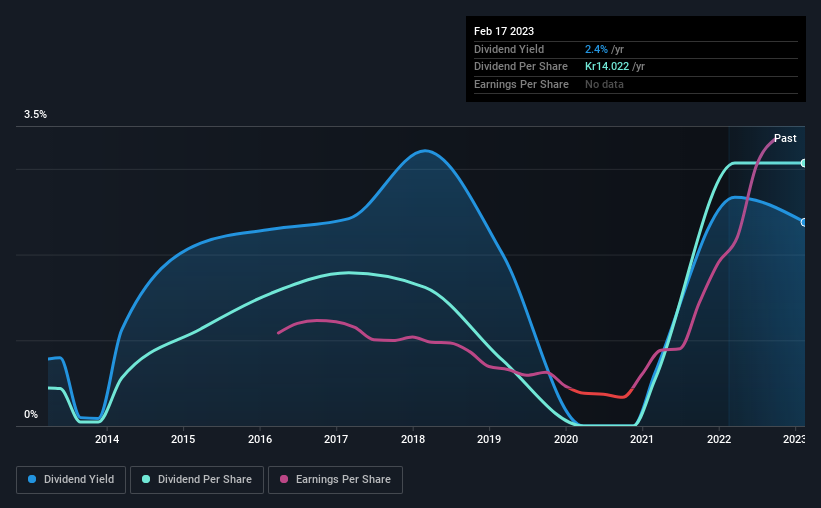Click the 2017 x-axis label
Viewport: 821px width, 508px height.
click(x=336, y=439)
